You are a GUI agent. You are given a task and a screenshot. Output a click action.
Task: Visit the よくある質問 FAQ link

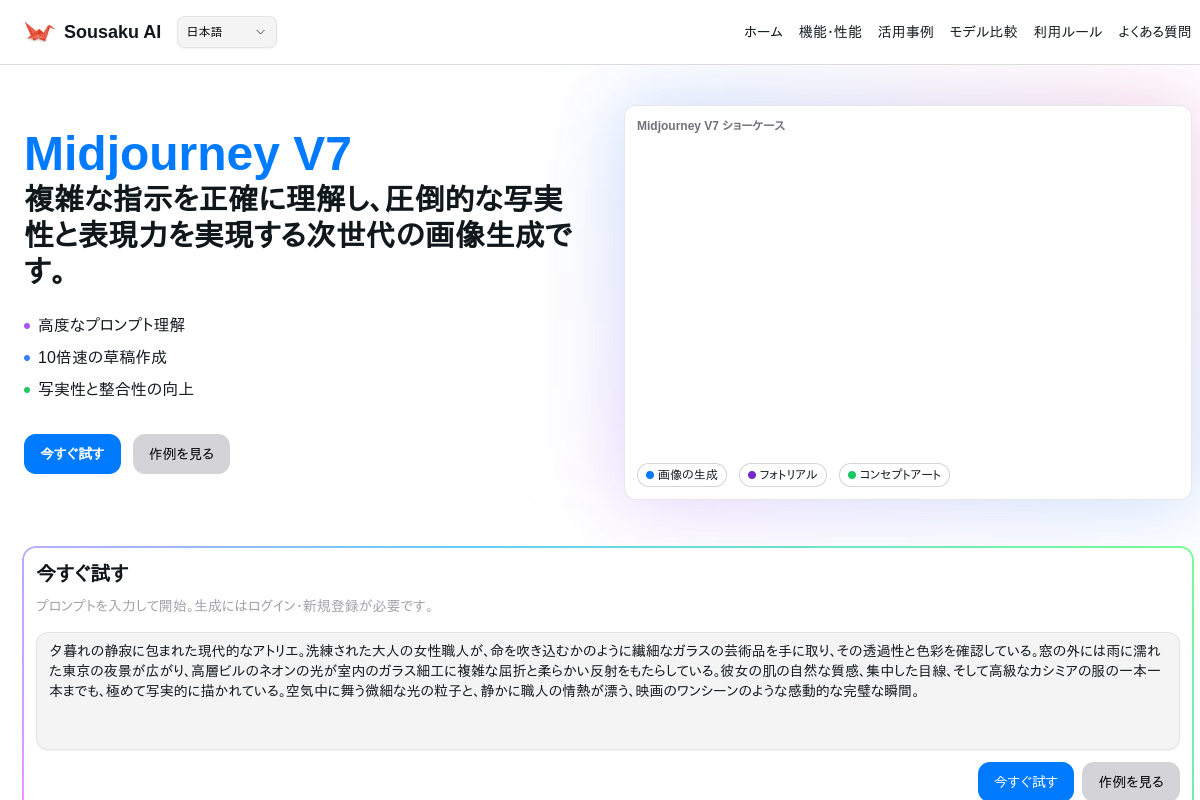coord(1154,32)
